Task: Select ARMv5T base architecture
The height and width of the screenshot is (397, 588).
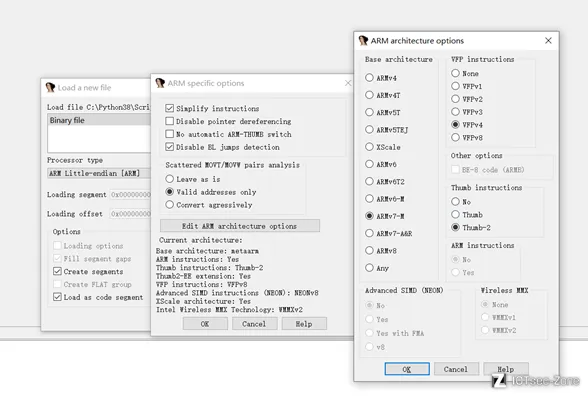Action: coord(369,112)
